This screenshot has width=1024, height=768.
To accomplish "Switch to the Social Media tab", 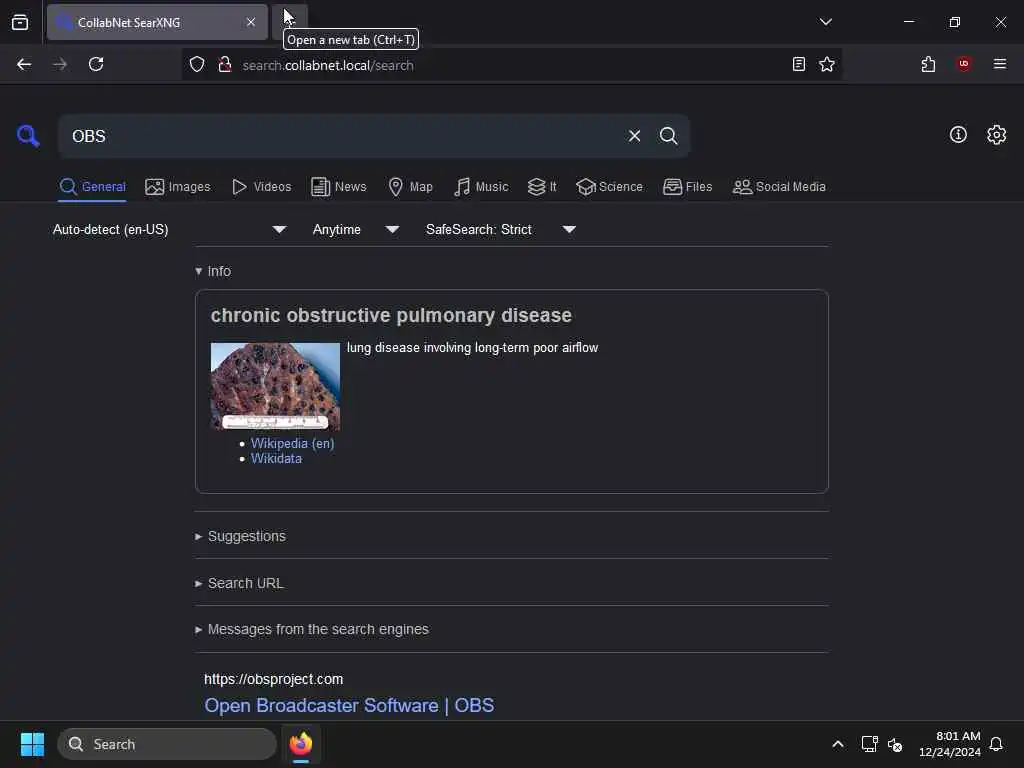I will [x=779, y=187].
